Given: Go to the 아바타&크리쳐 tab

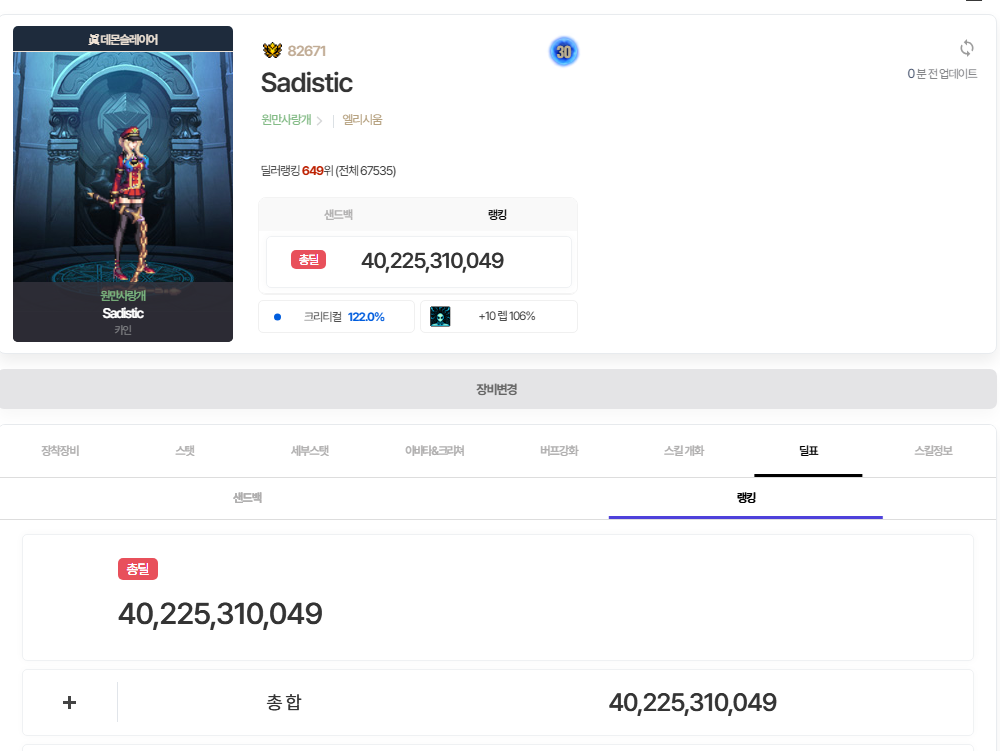Looking at the screenshot, I should pos(434,451).
